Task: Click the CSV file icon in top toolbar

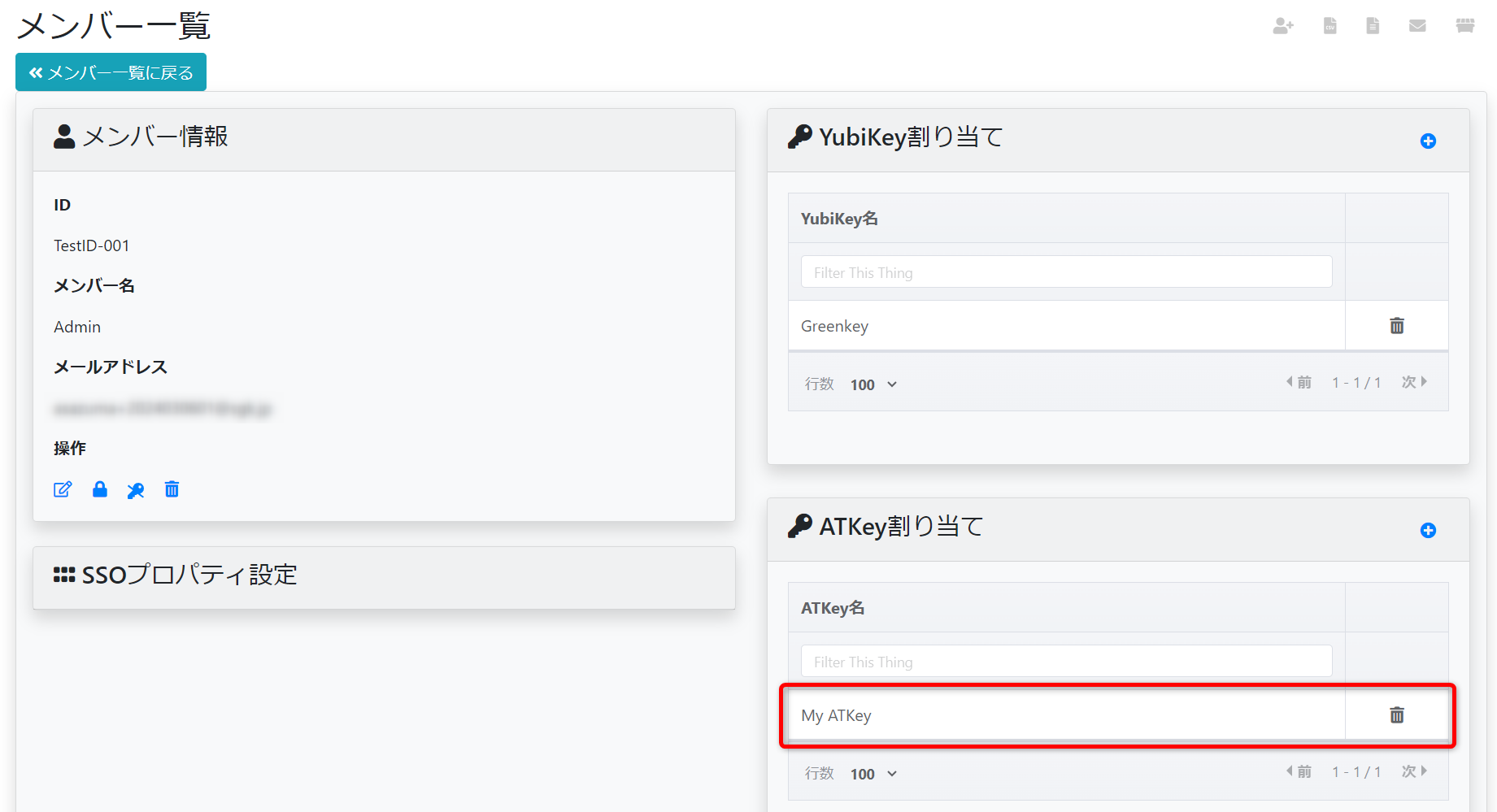Action: (x=1330, y=26)
